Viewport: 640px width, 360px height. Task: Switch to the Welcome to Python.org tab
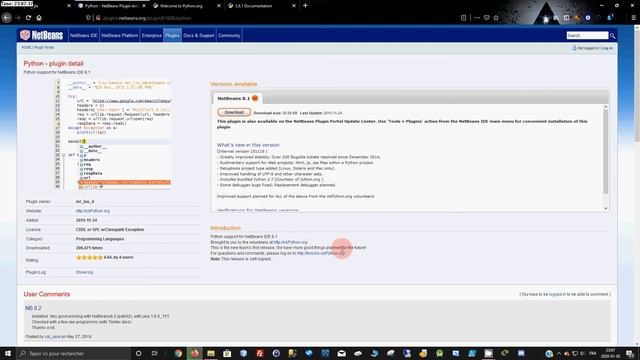click(x=182, y=6)
